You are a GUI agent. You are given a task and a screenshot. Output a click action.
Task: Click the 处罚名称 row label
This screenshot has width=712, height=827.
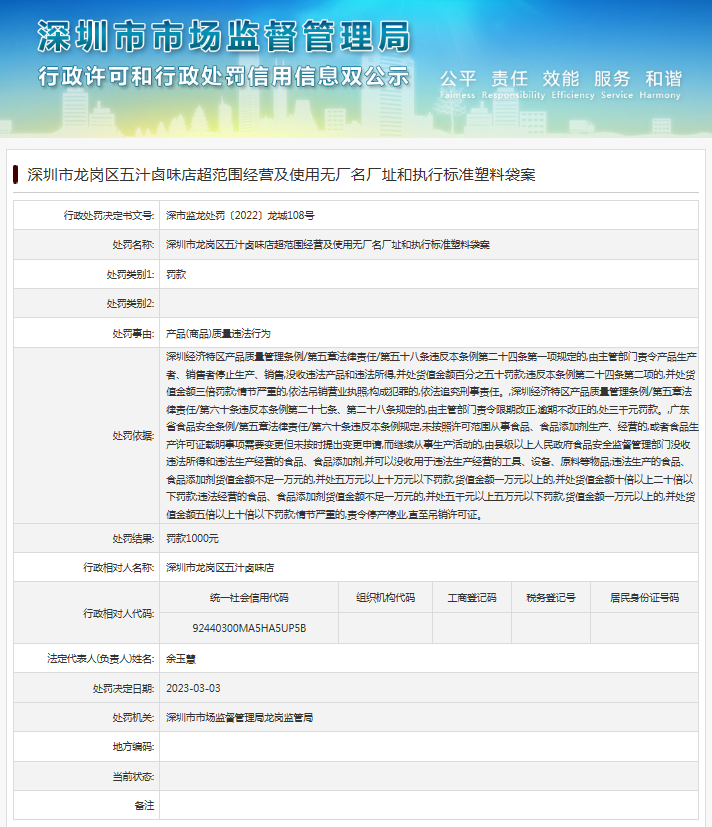point(133,245)
